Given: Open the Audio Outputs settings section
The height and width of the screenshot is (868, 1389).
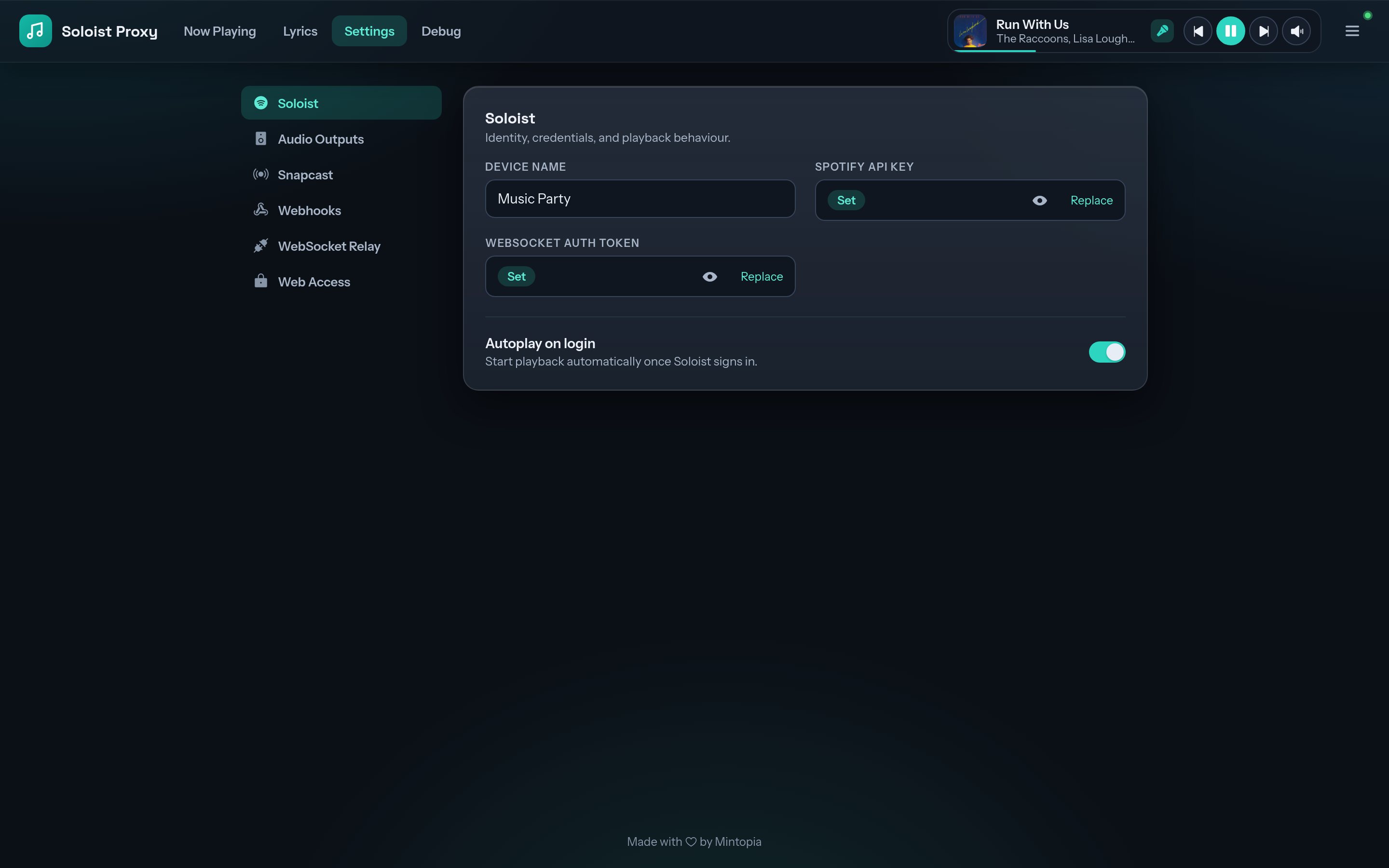Looking at the screenshot, I should click(x=341, y=139).
